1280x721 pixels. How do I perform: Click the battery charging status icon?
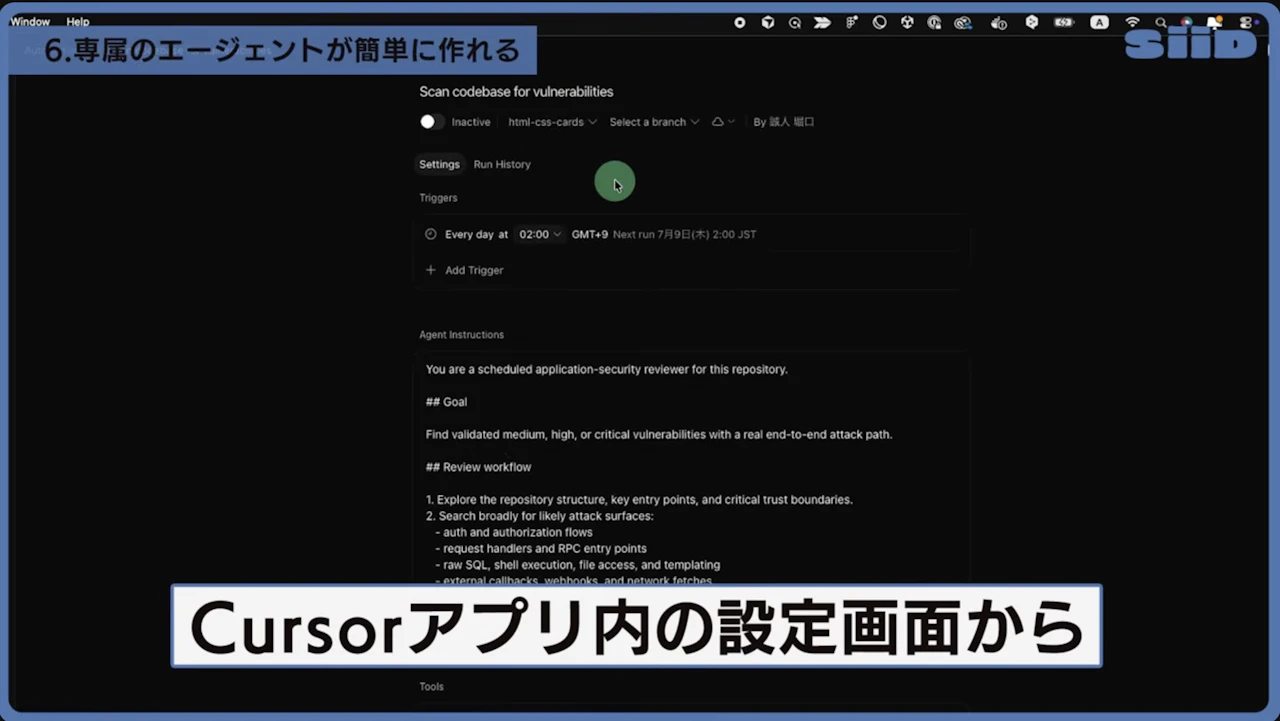tap(1064, 22)
